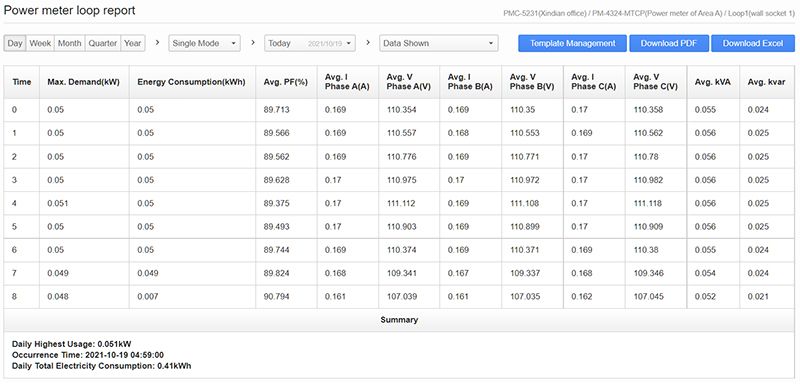
Task: Click the Energy Consumption(kWh) column header
Action: tap(192, 82)
